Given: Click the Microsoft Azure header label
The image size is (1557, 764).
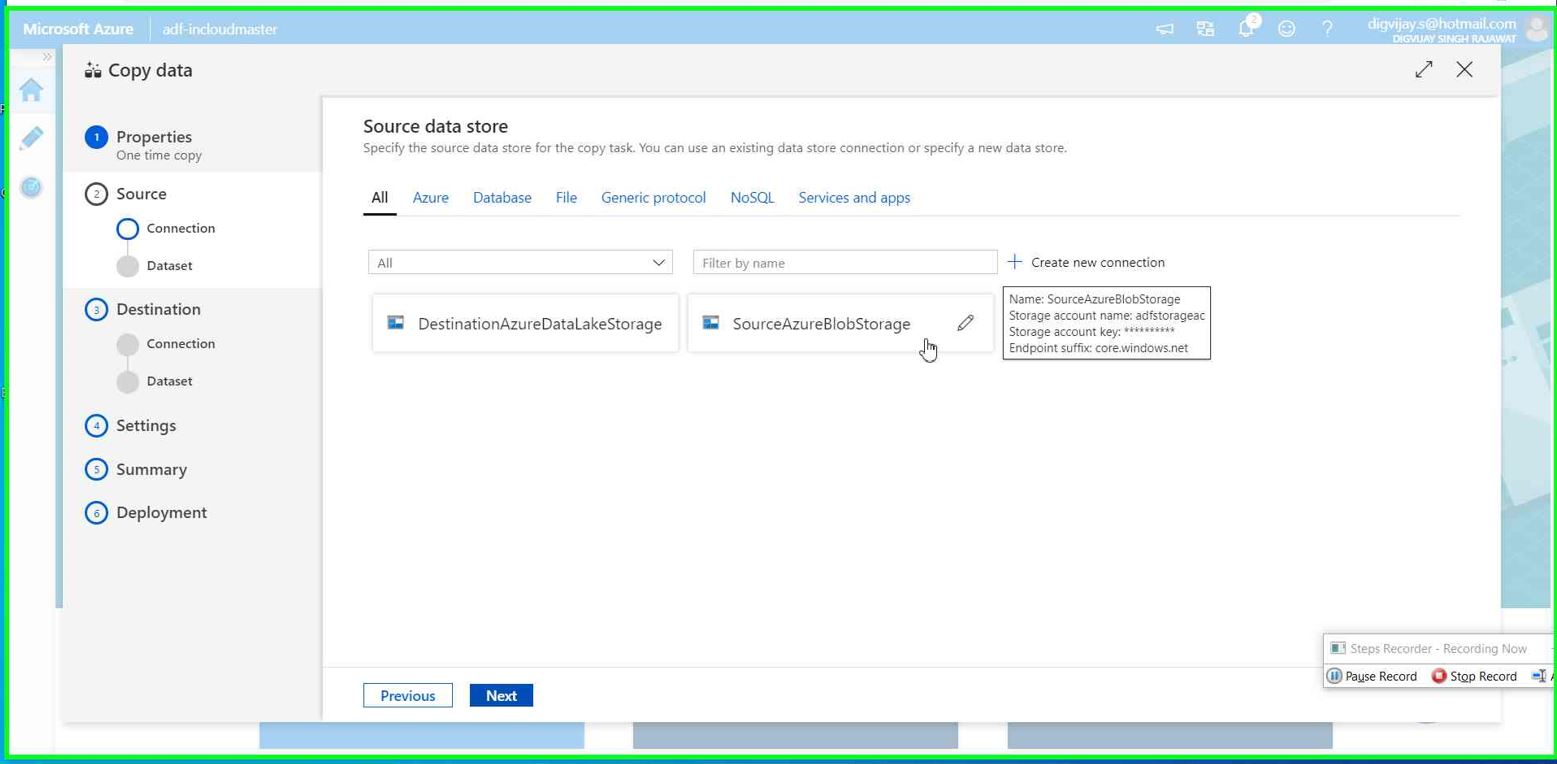Looking at the screenshot, I should pos(78,29).
